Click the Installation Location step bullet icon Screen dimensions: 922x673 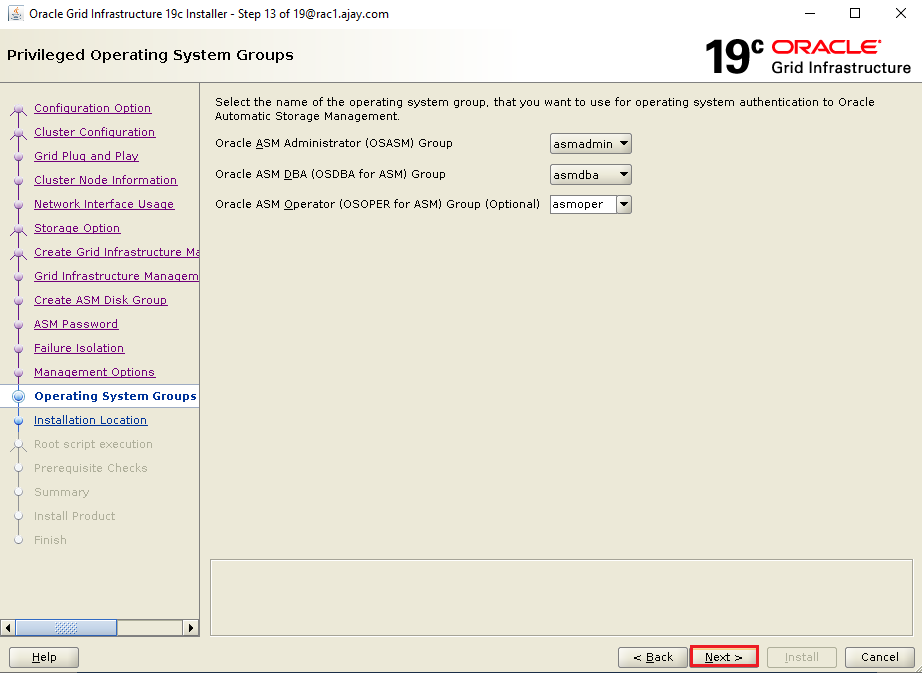19,421
